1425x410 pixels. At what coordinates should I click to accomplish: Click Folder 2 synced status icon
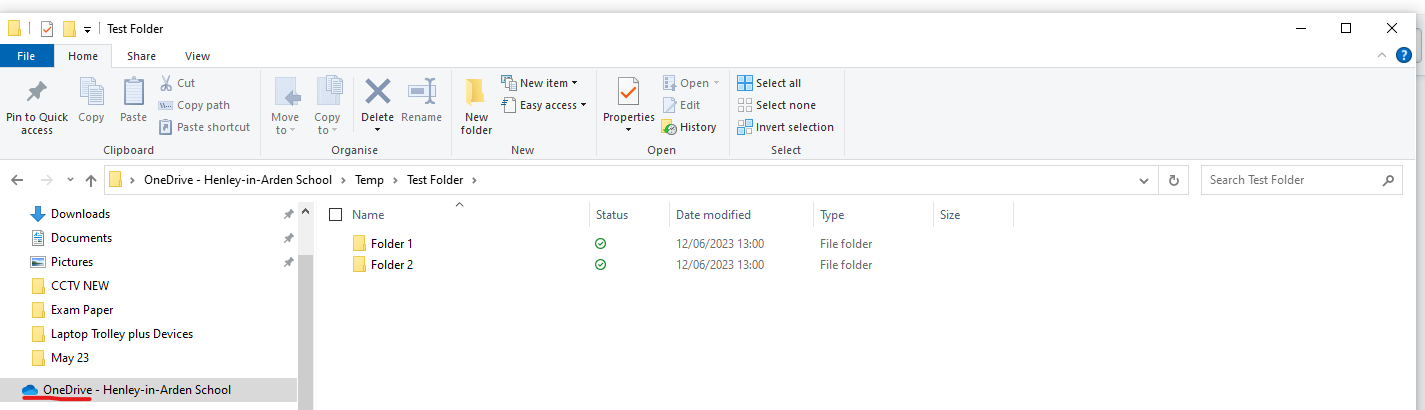[x=600, y=265]
